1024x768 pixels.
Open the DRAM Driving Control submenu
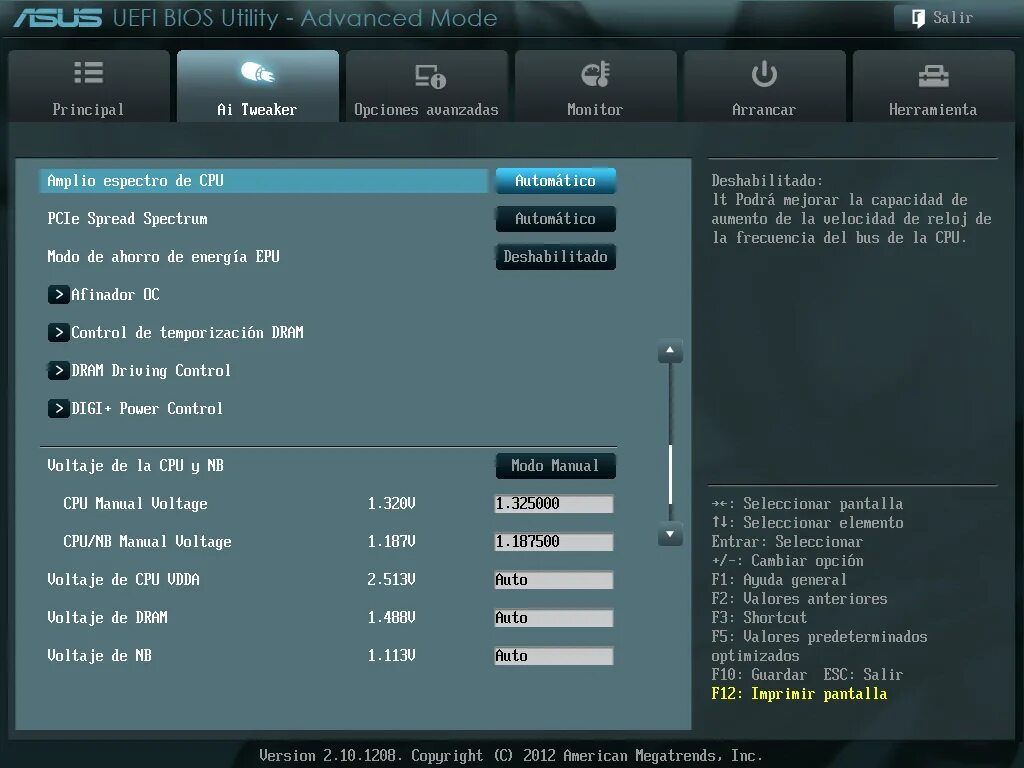[x=139, y=370]
